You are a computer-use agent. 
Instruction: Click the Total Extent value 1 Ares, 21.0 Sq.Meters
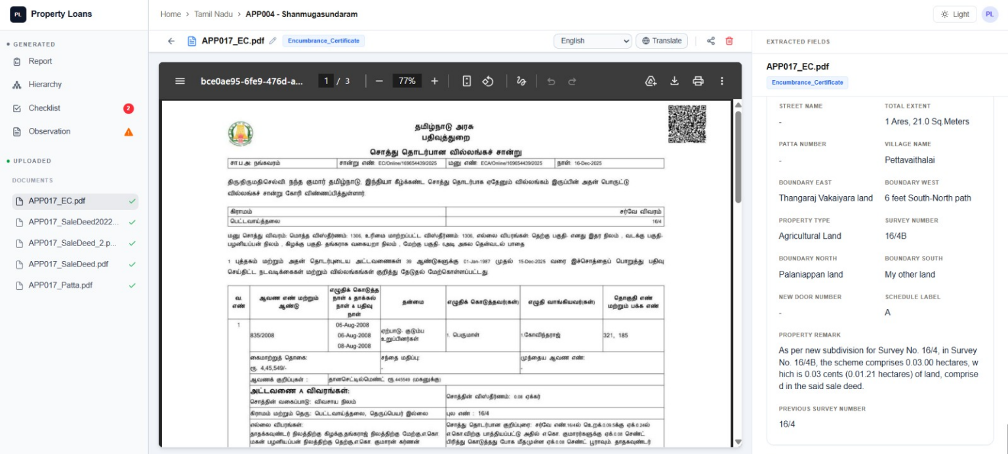(x=927, y=122)
